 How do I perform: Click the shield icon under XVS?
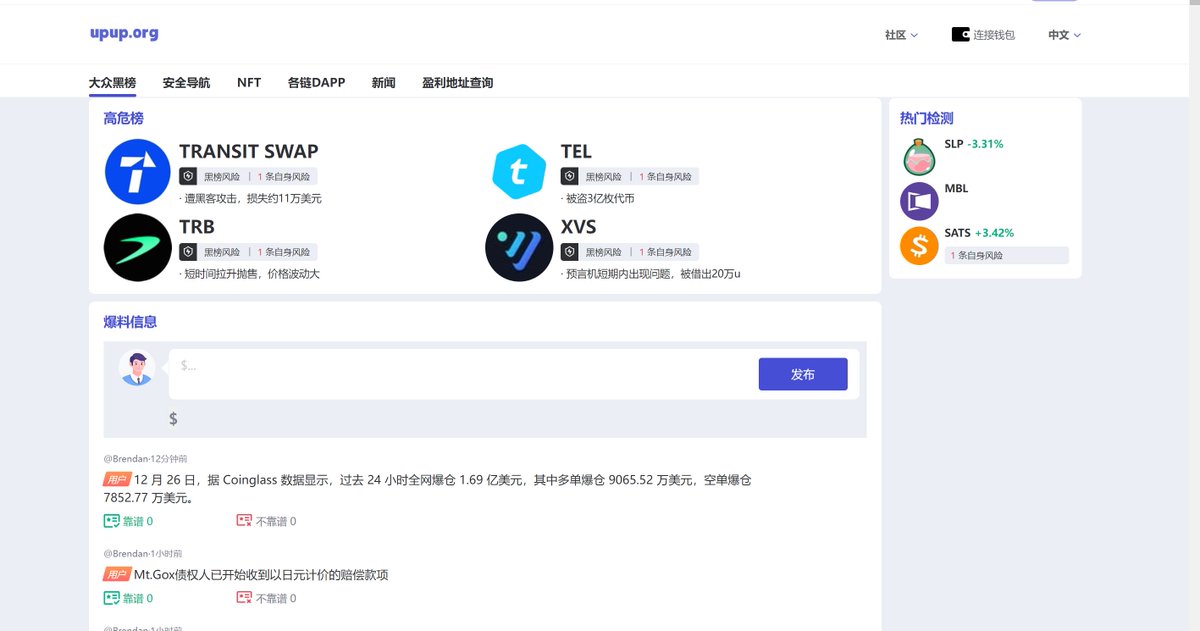click(569, 252)
